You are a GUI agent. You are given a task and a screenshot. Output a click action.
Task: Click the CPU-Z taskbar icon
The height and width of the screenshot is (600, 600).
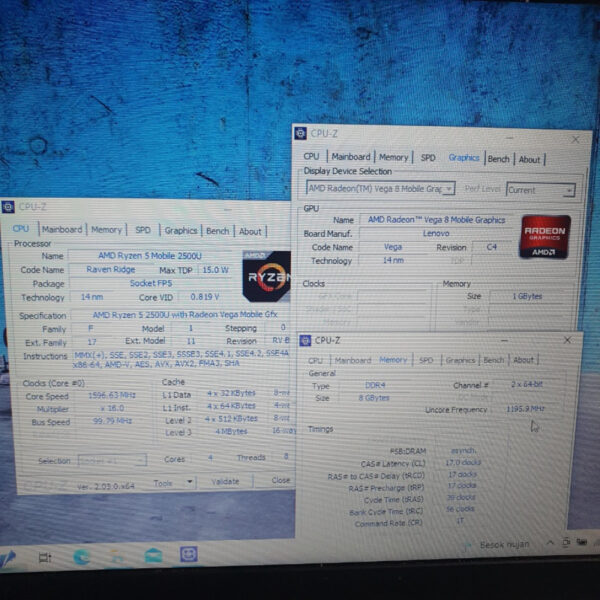[189, 554]
